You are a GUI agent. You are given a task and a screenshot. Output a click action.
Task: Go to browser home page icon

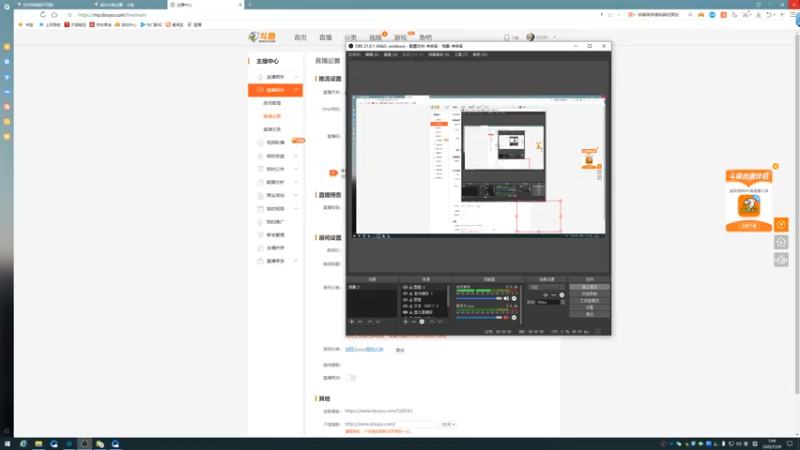[x=54, y=15]
